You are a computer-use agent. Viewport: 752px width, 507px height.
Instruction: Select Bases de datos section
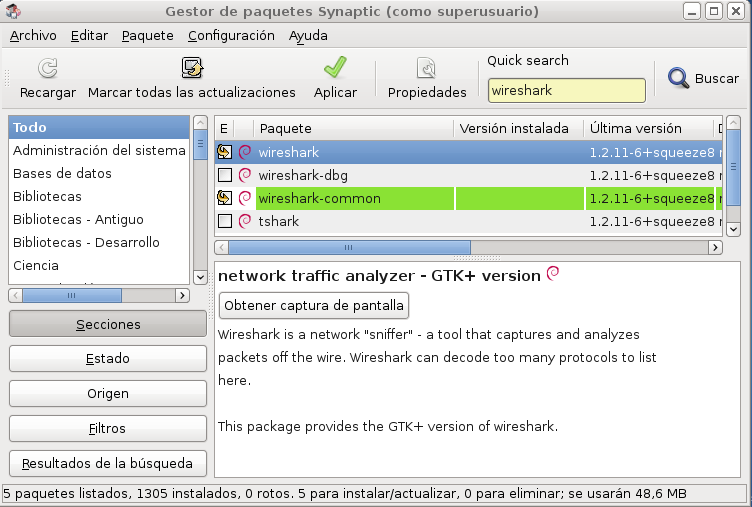point(99,173)
